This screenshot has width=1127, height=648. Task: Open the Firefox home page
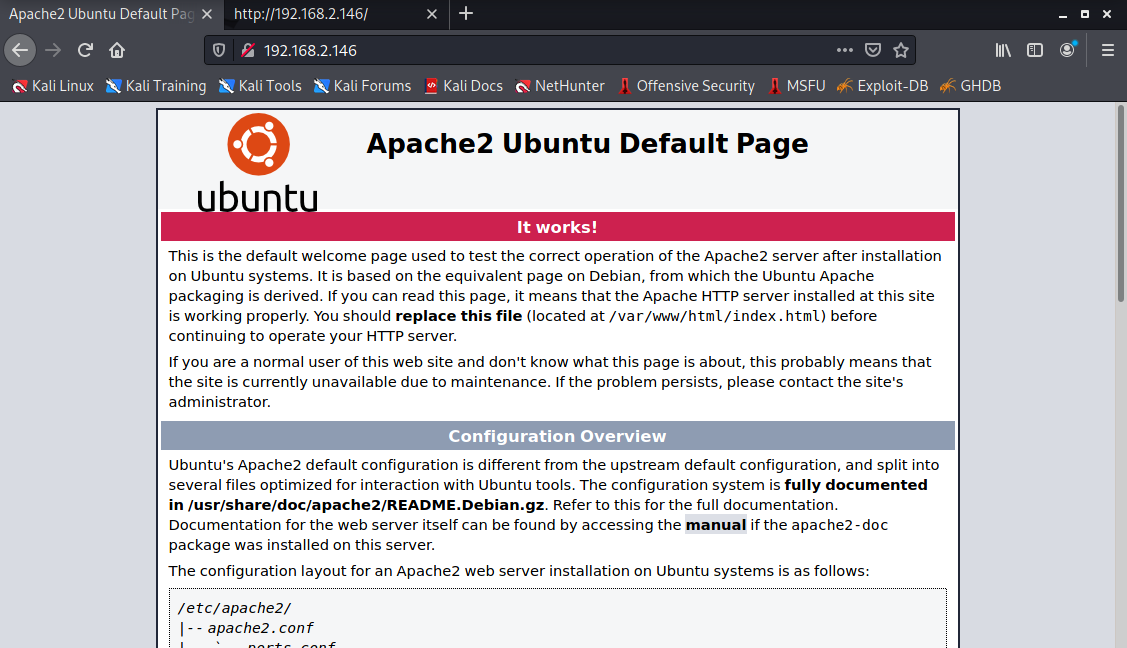tap(117, 50)
